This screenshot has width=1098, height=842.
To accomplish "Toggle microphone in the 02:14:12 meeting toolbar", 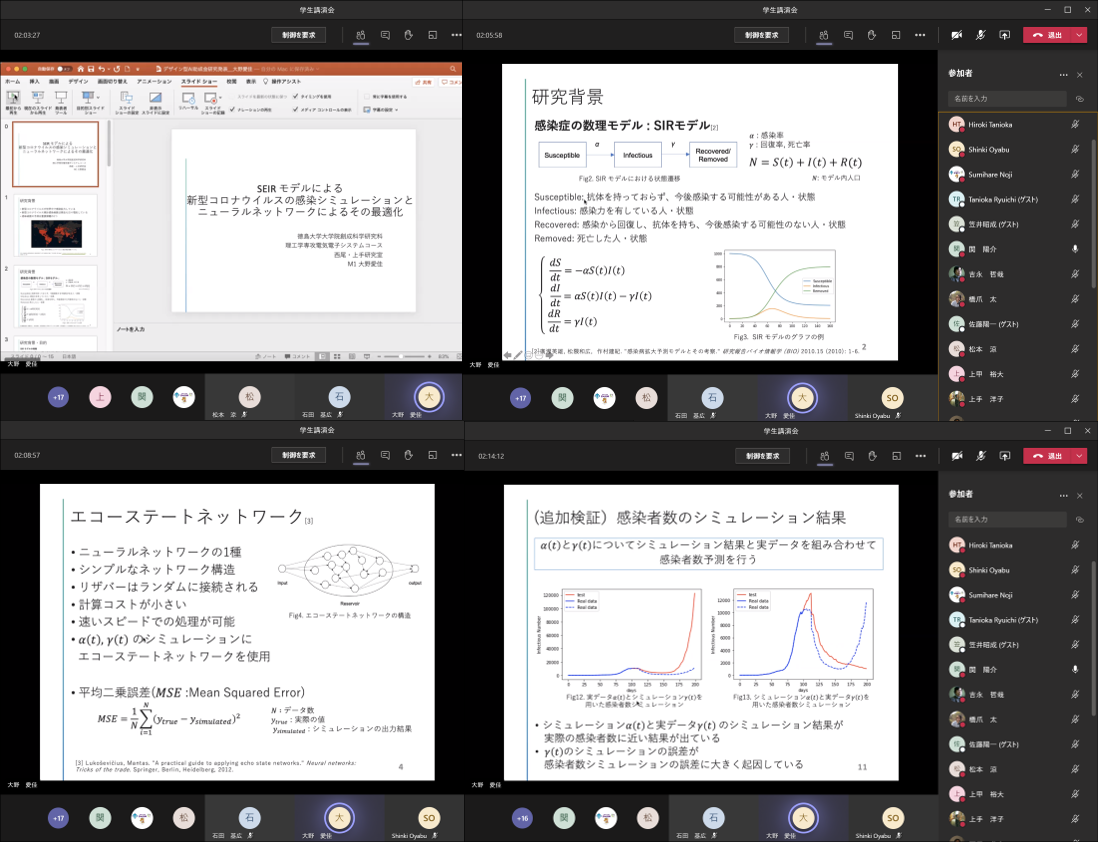I will click(x=981, y=456).
